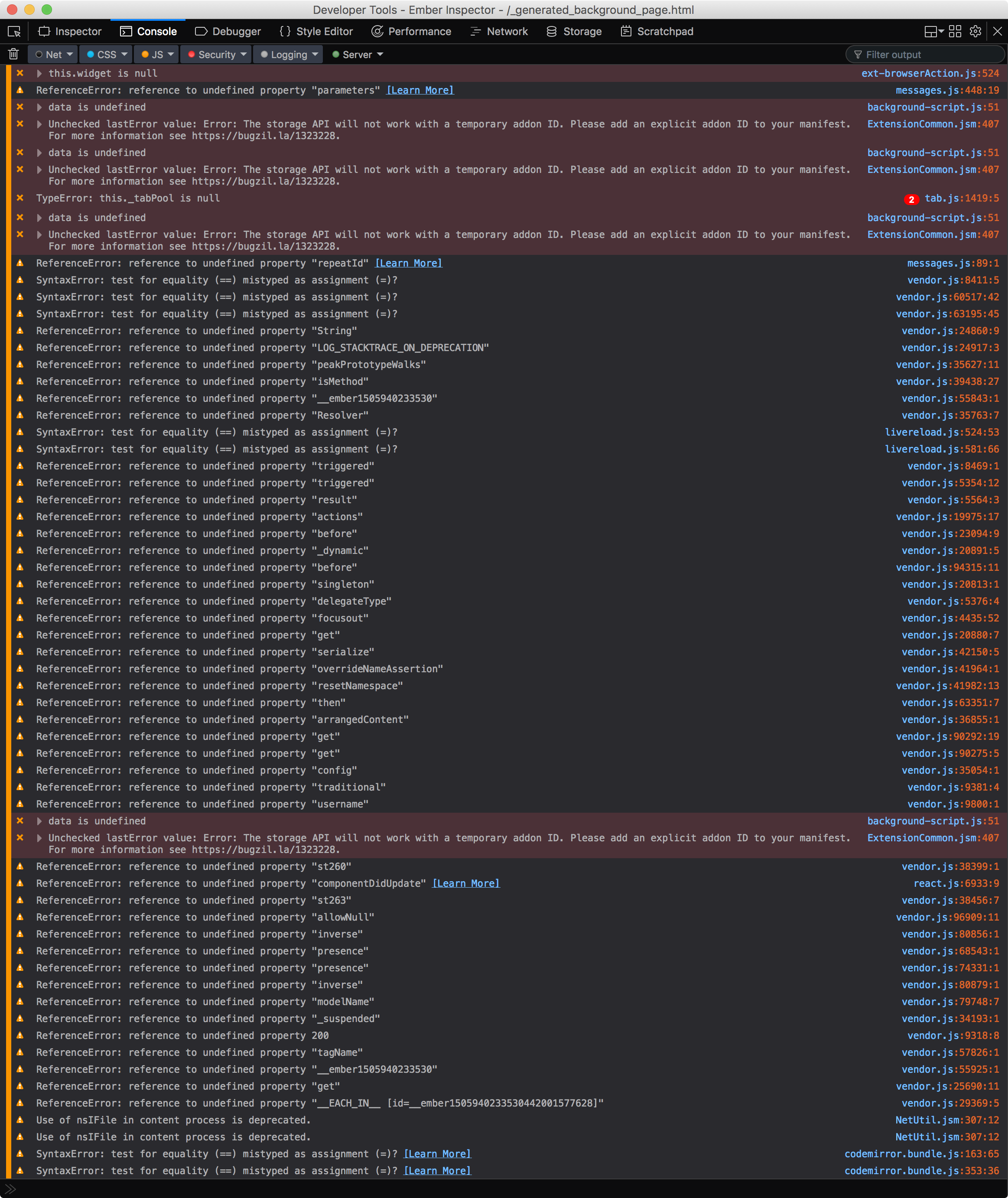Open Learn More link for "parameters" error
The image size is (1008, 1198).
[420, 90]
